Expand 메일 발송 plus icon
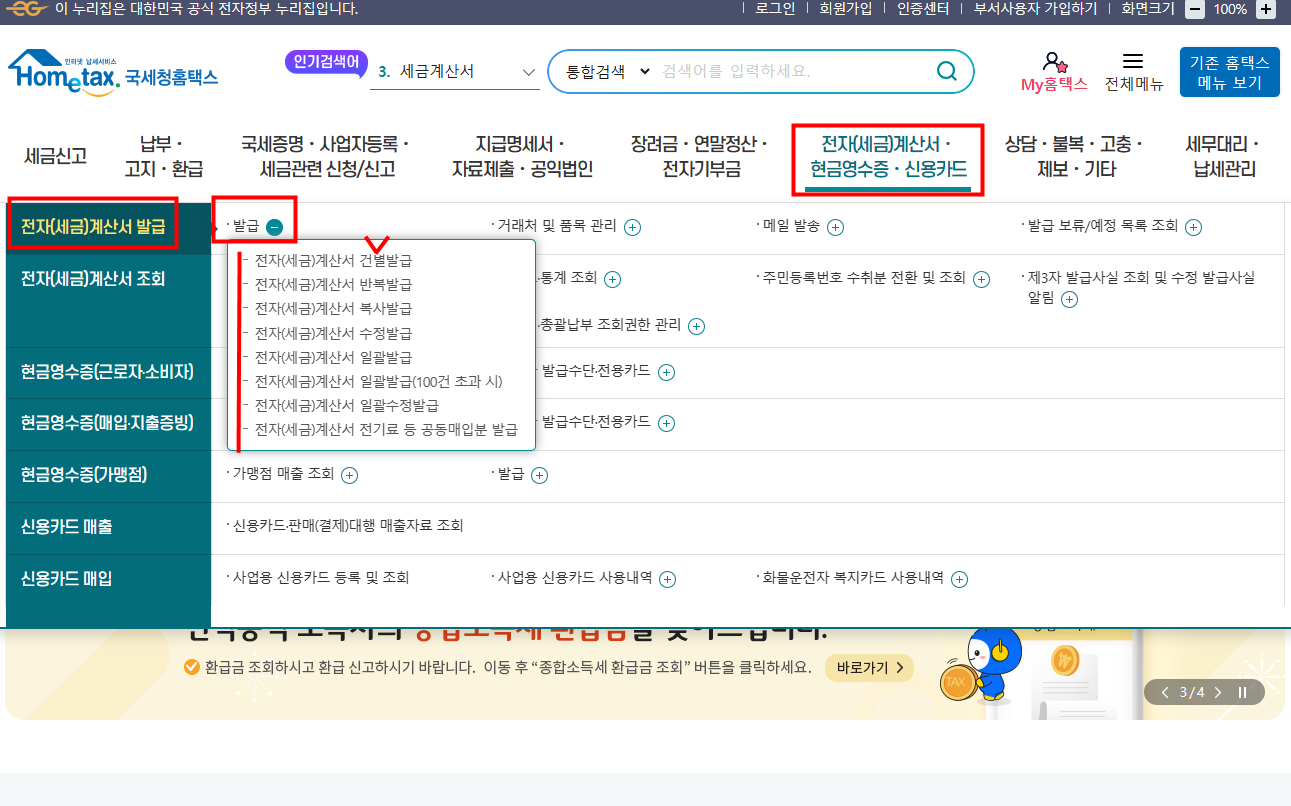Image resolution: width=1291 pixels, height=806 pixels. pos(835,227)
